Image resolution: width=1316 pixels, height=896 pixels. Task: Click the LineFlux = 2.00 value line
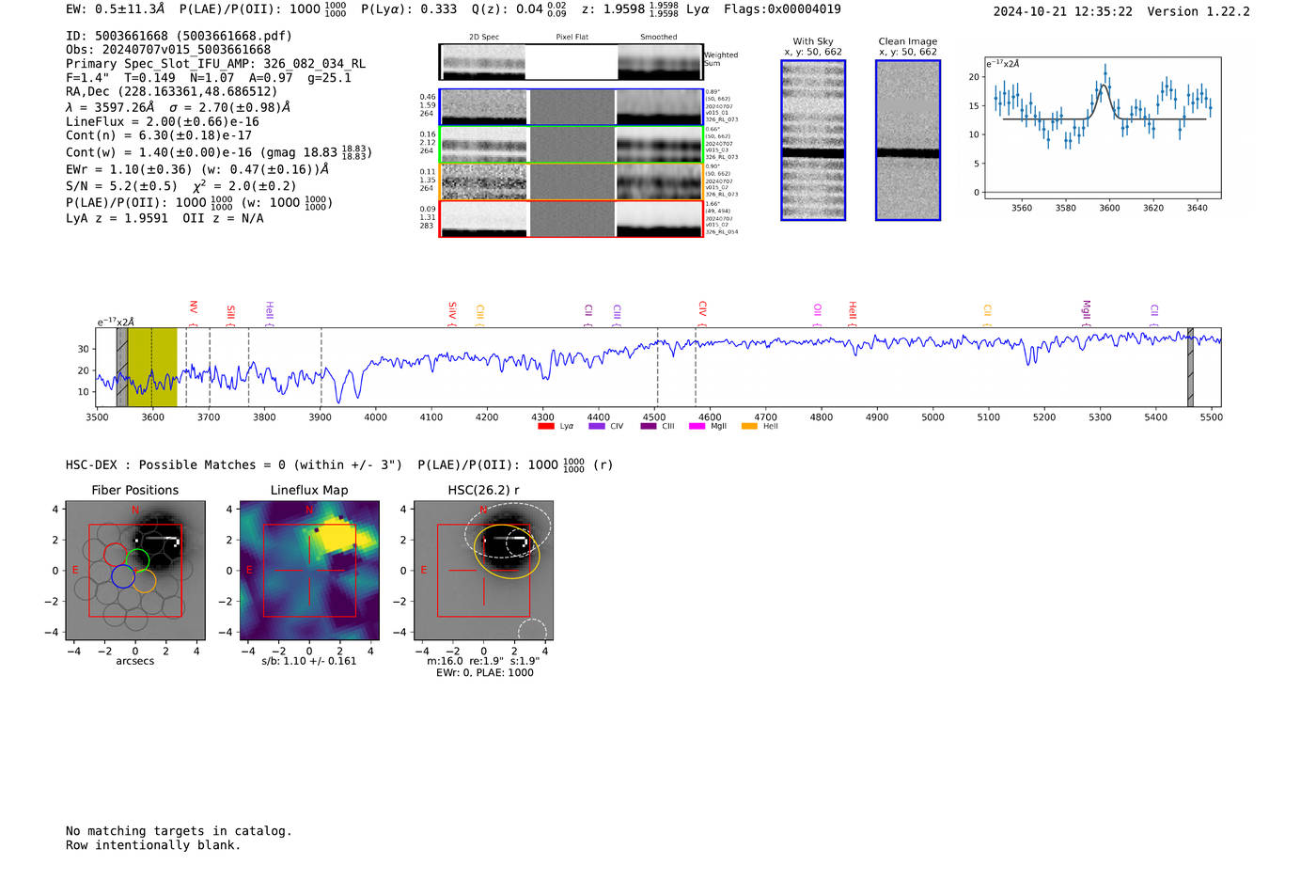click(x=163, y=122)
